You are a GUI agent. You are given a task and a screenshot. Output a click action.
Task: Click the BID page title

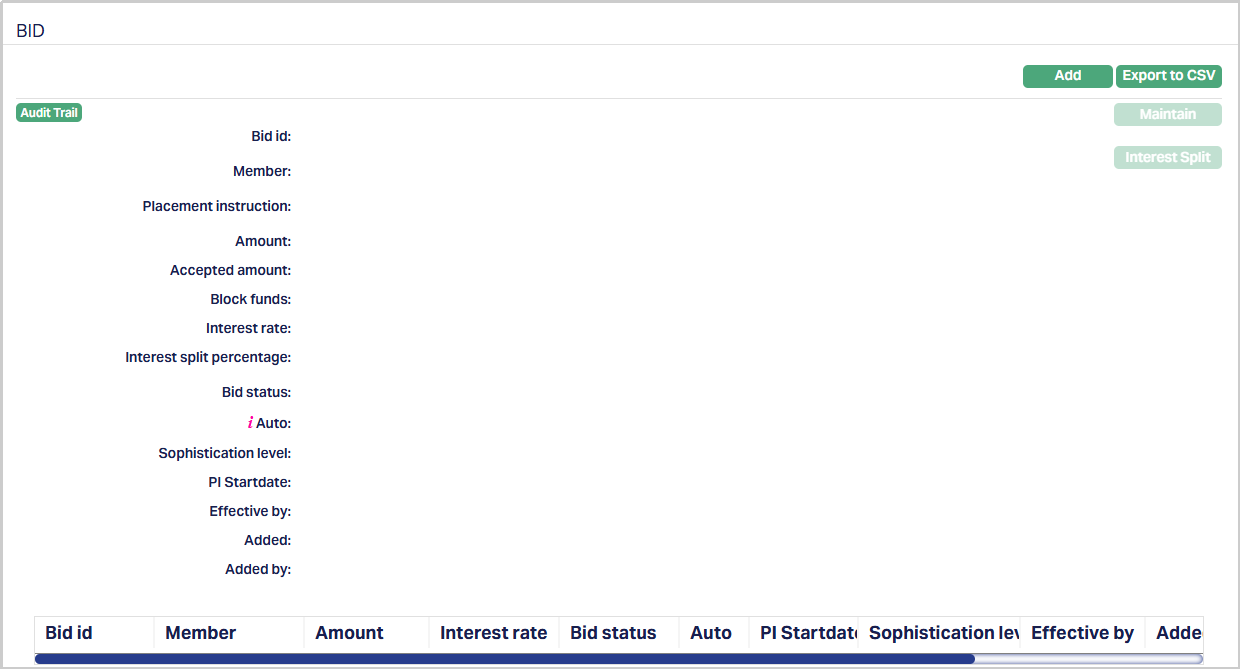click(x=31, y=31)
